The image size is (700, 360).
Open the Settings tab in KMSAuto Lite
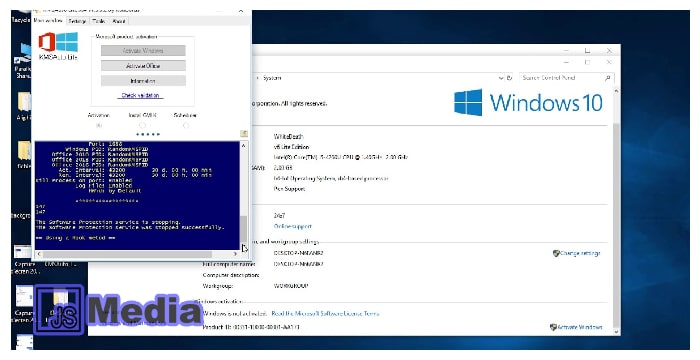pyautogui.click(x=77, y=21)
